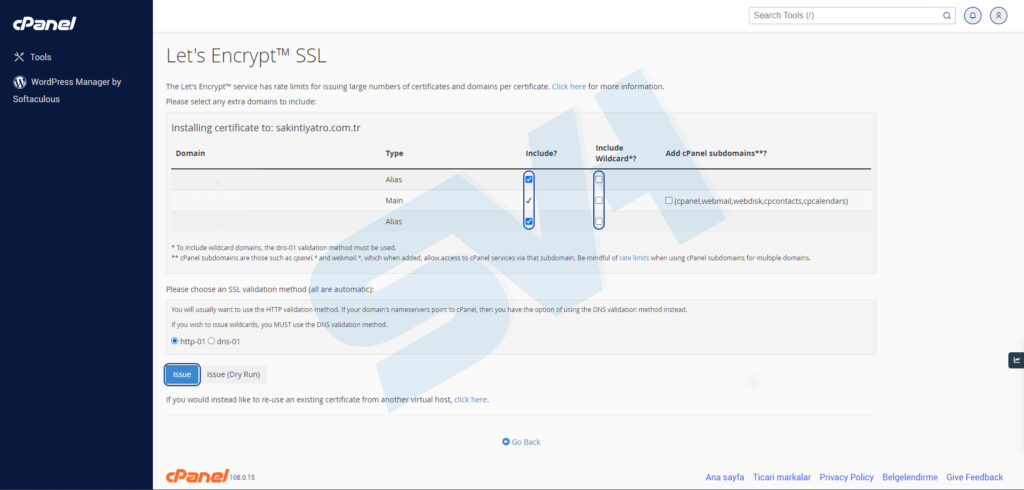Open the Give Feedback footer link

(x=974, y=477)
